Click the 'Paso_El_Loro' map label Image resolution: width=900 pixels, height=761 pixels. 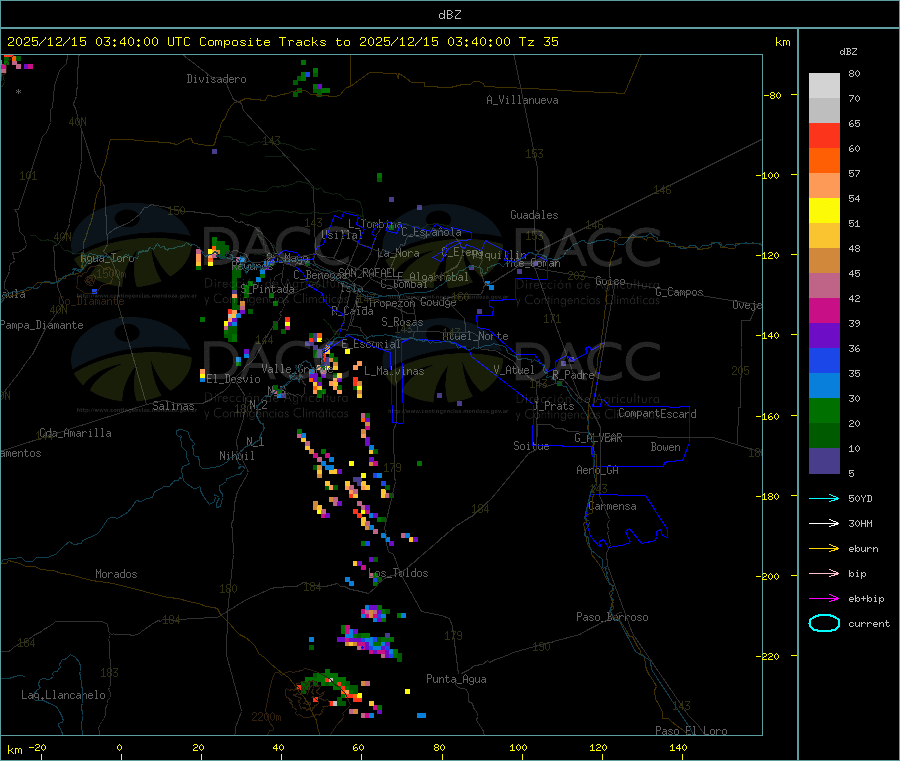coord(692,731)
